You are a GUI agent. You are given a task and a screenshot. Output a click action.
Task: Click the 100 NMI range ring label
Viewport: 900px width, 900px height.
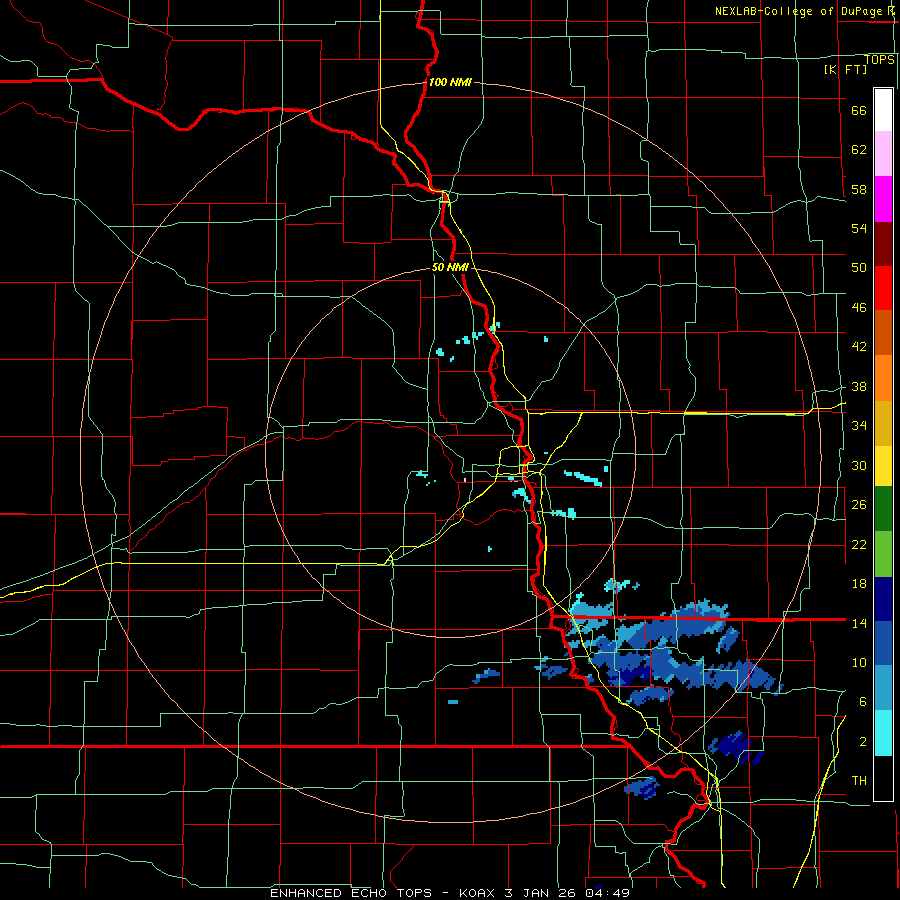[450, 82]
